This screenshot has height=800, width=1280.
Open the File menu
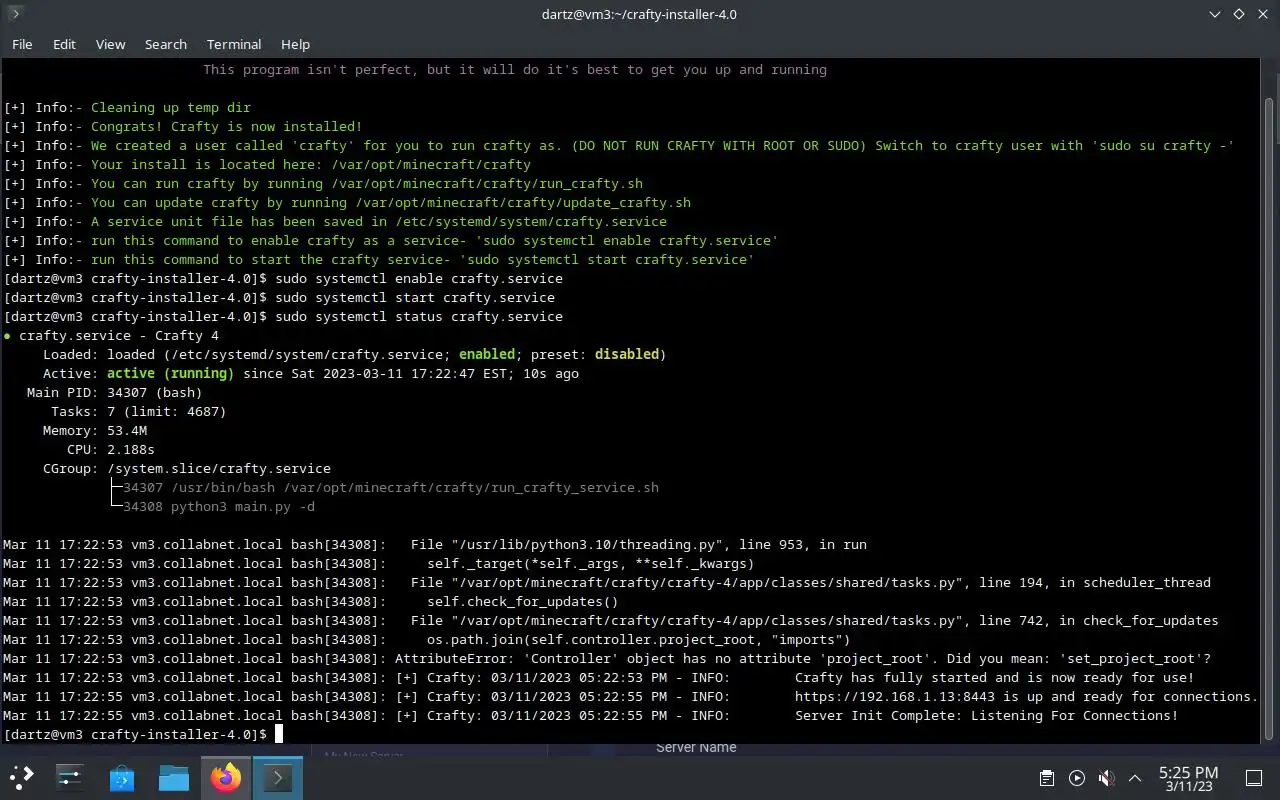click(22, 44)
